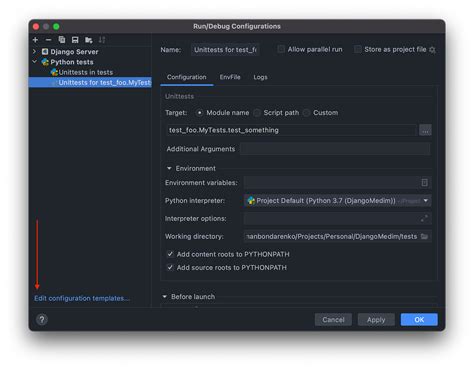The image size is (474, 369).
Task: Click the Cancel button
Action: [x=333, y=320]
